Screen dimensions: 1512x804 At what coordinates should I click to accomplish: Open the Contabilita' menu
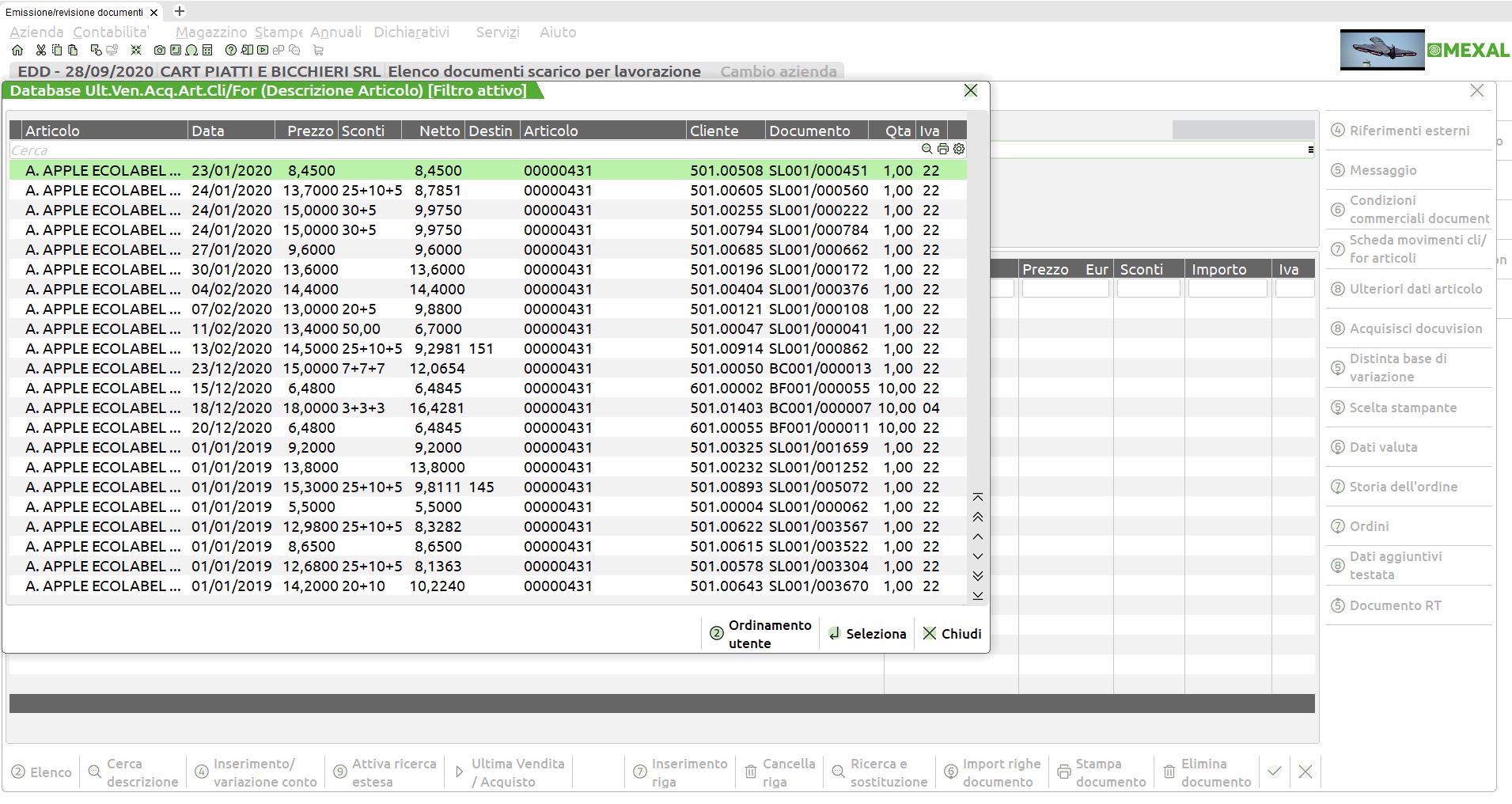coord(111,32)
